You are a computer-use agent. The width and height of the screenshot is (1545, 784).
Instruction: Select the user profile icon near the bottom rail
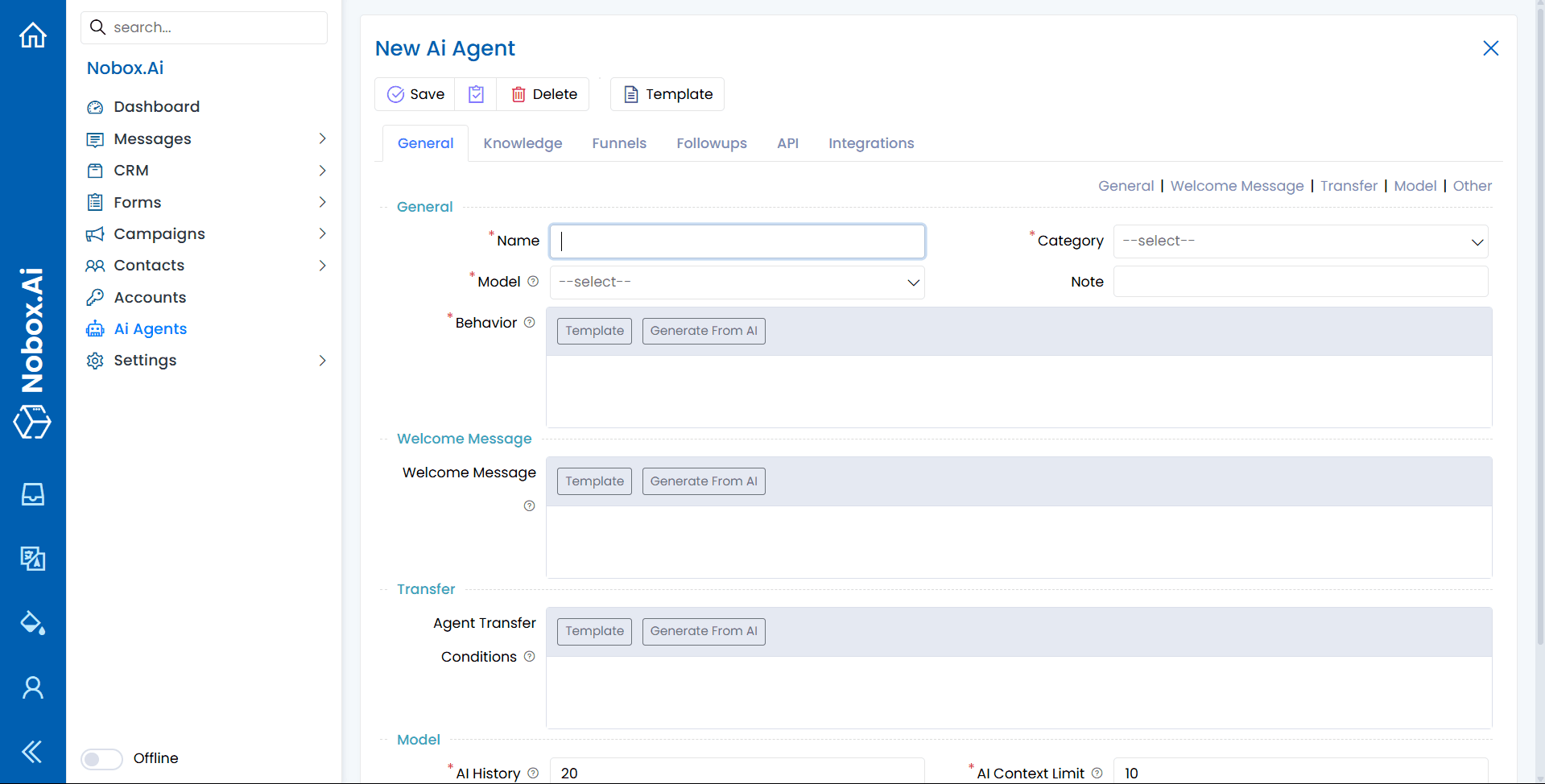[x=32, y=687]
